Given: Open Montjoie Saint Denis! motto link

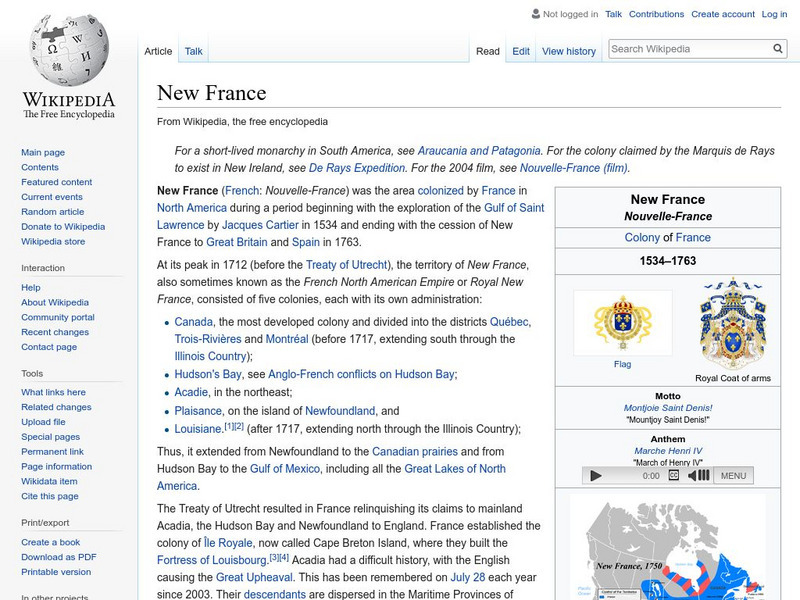Looking at the screenshot, I should 668,408.
